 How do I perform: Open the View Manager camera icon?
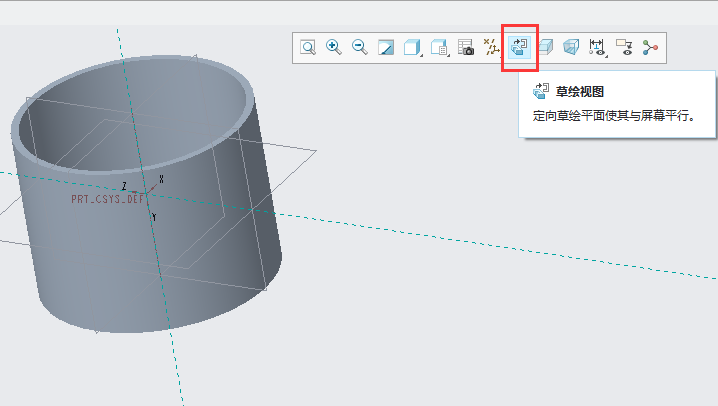click(x=466, y=47)
